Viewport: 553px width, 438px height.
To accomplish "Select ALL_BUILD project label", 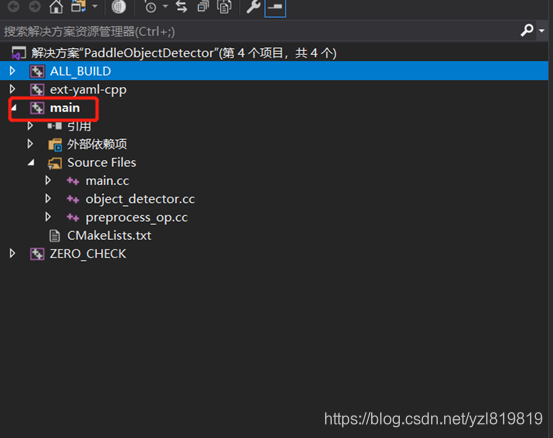I will [80, 71].
